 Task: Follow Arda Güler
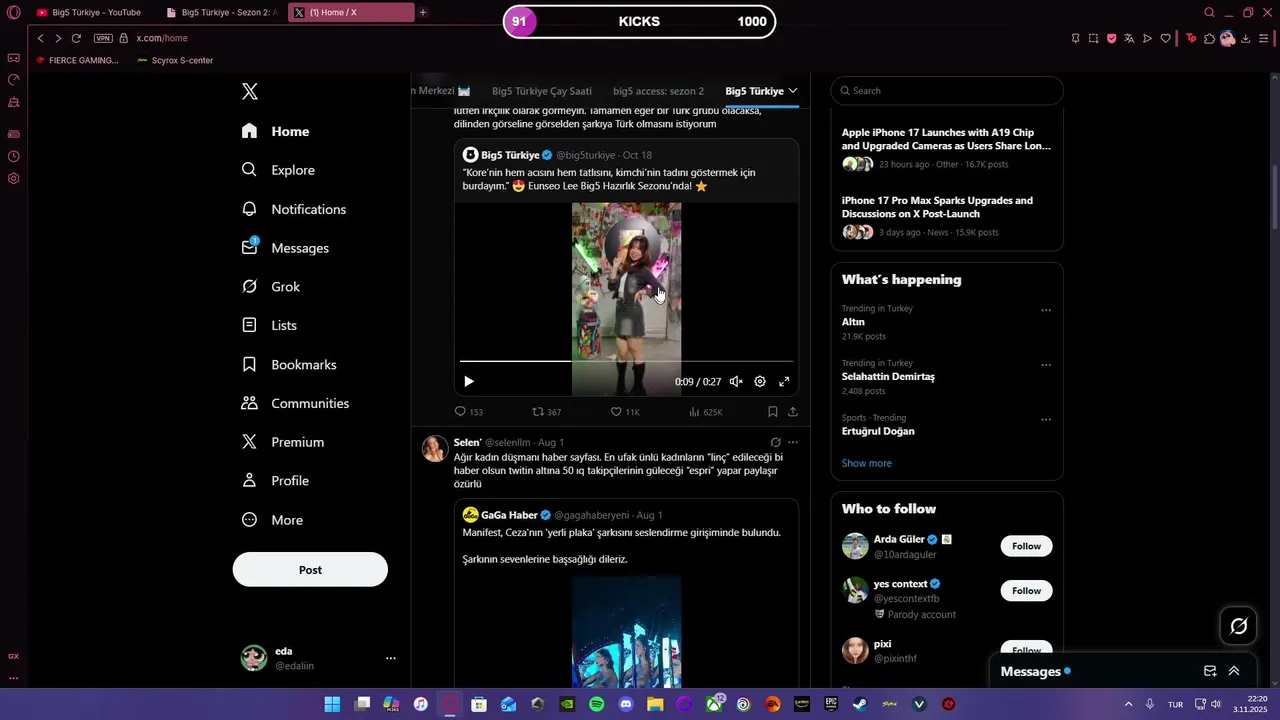[1026, 546]
